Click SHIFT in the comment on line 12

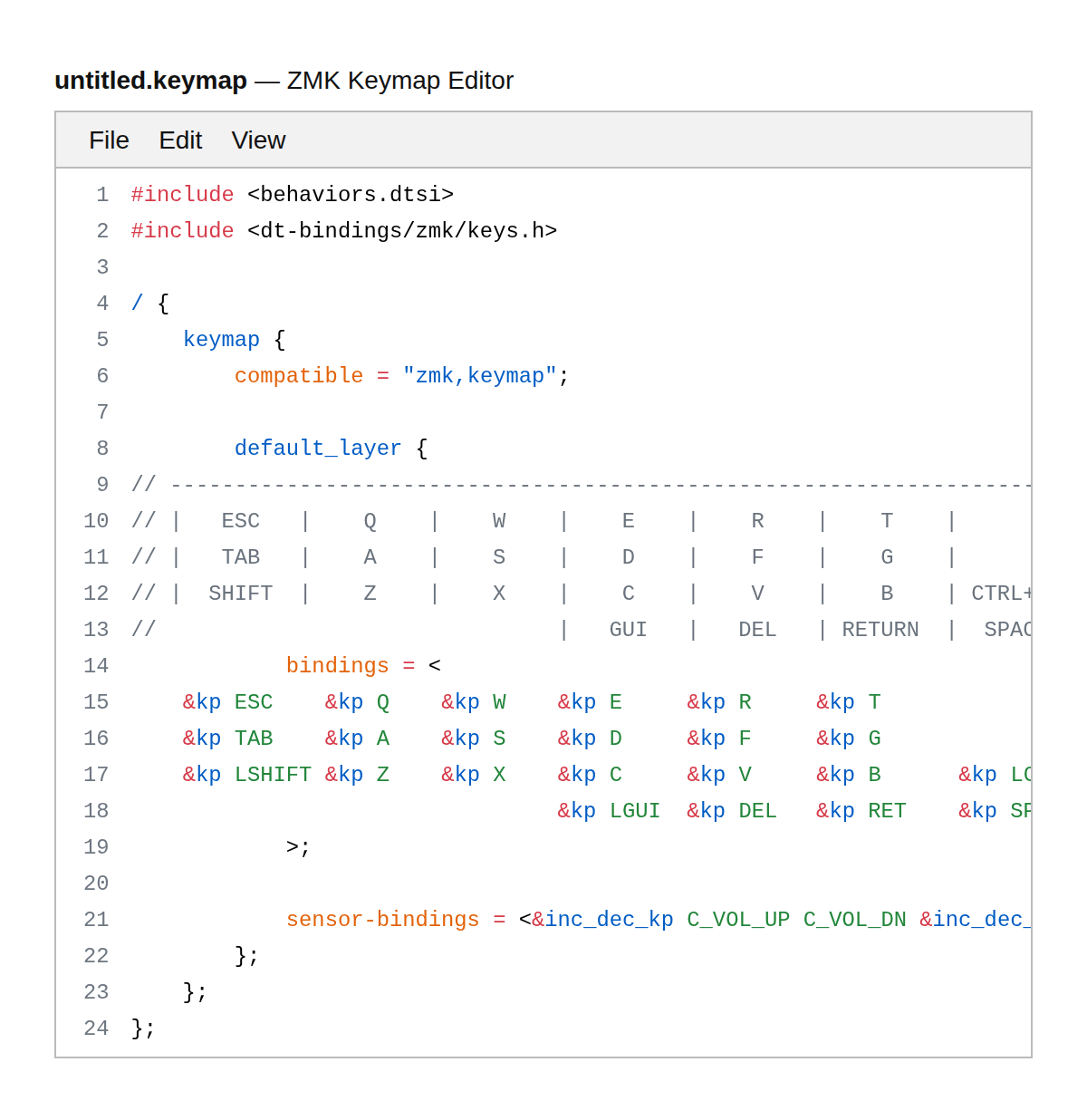pyautogui.click(x=241, y=594)
